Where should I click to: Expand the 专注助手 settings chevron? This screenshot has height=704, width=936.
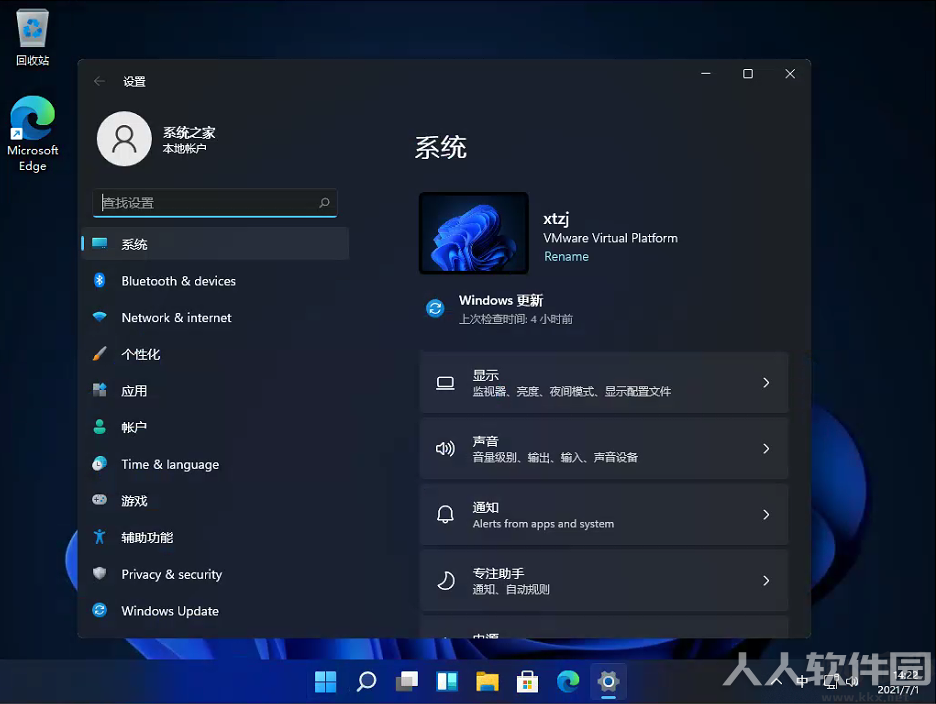[x=766, y=580]
